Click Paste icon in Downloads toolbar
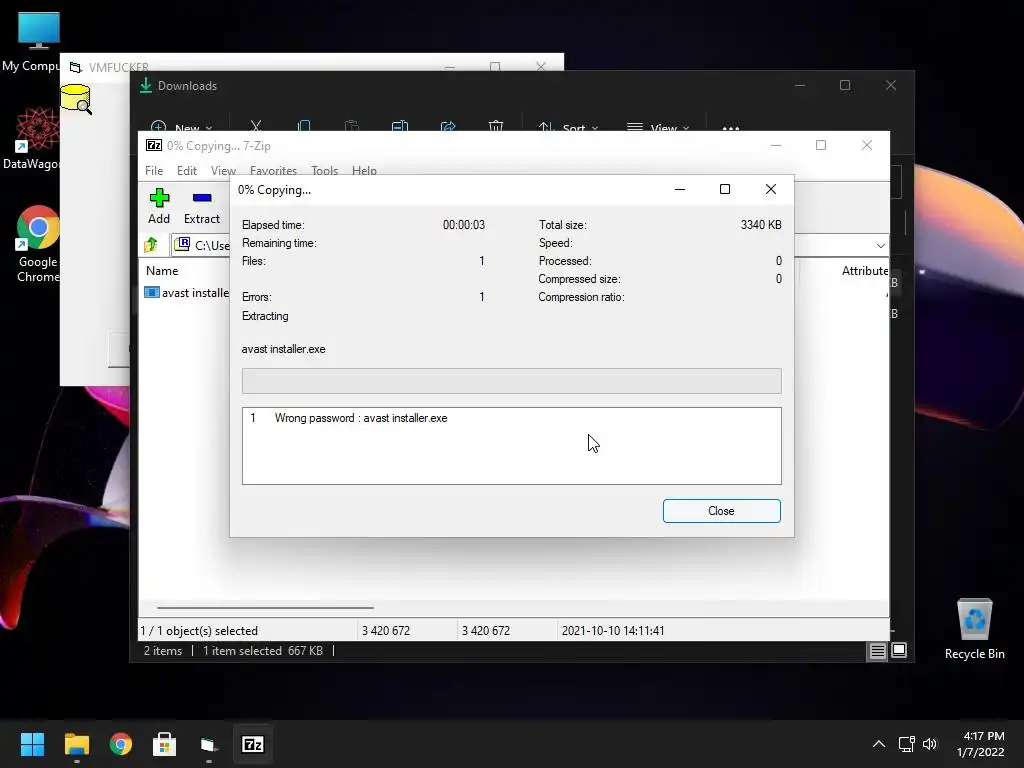 tap(352, 126)
